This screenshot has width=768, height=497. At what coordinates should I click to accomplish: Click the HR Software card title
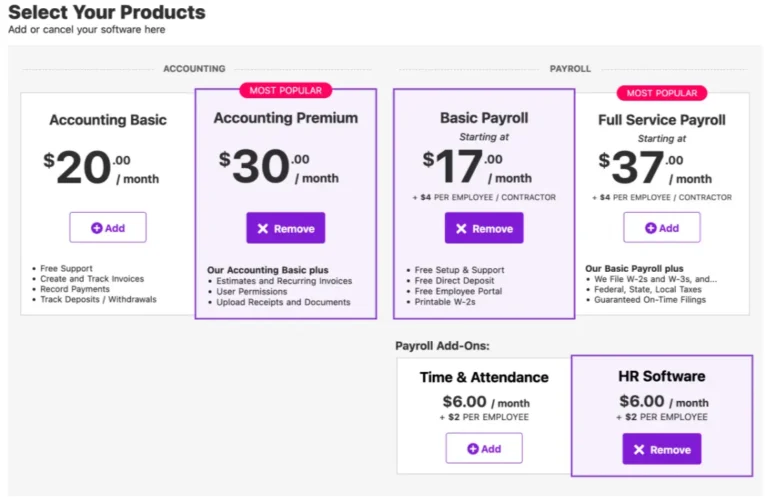click(x=662, y=376)
